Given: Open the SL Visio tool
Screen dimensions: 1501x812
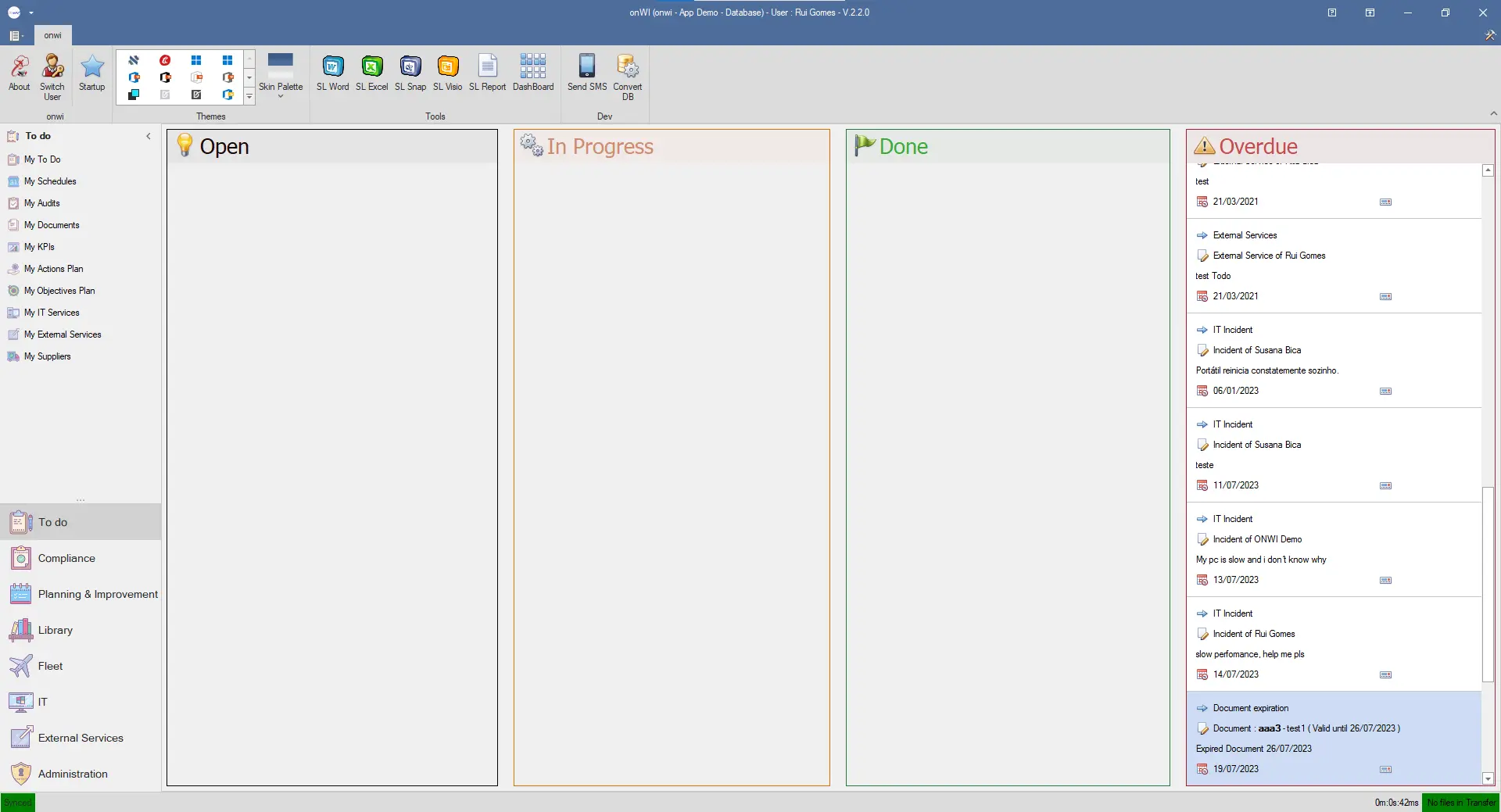Looking at the screenshot, I should point(447,73).
